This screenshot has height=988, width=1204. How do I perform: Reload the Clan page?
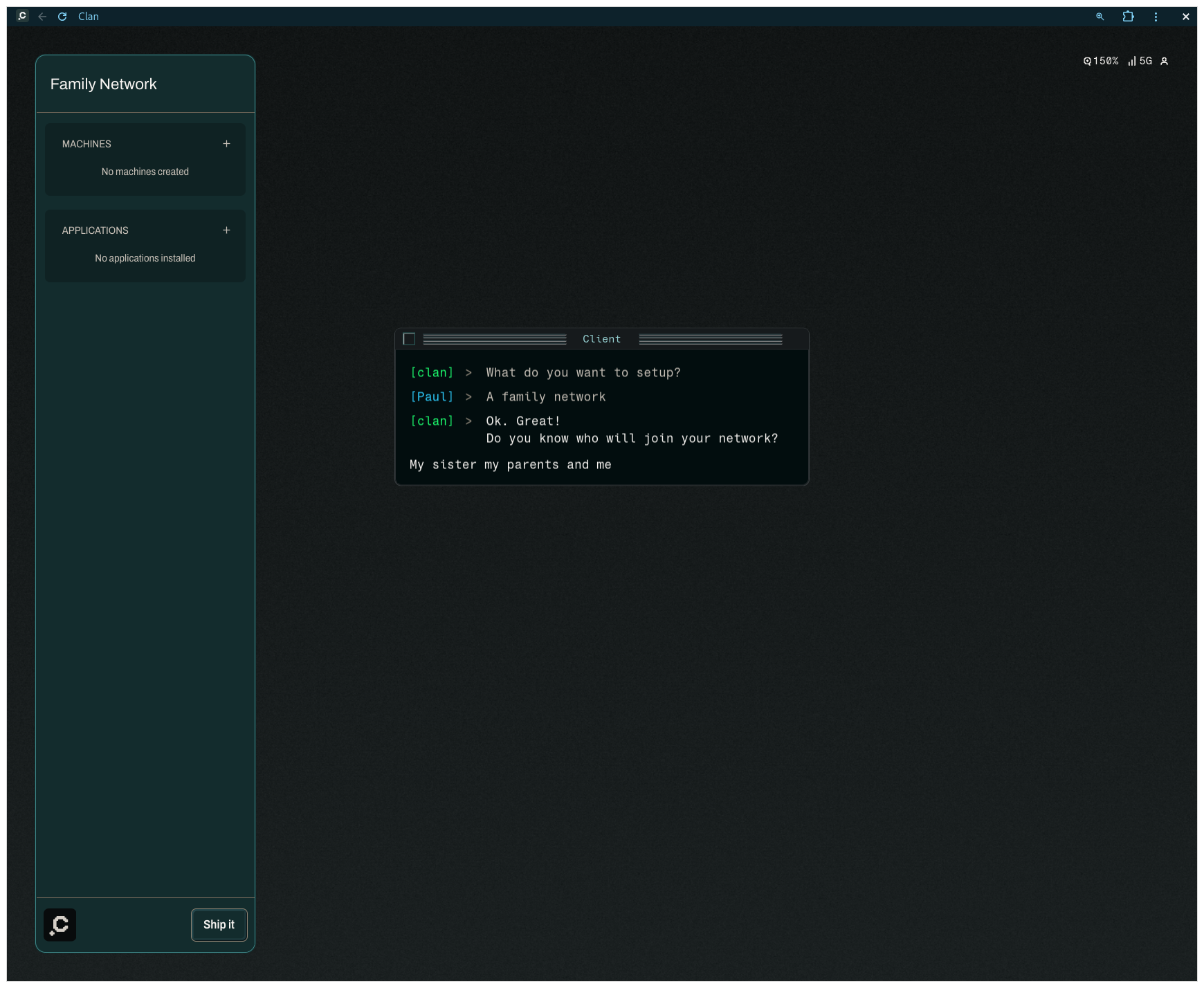click(x=62, y=17)
